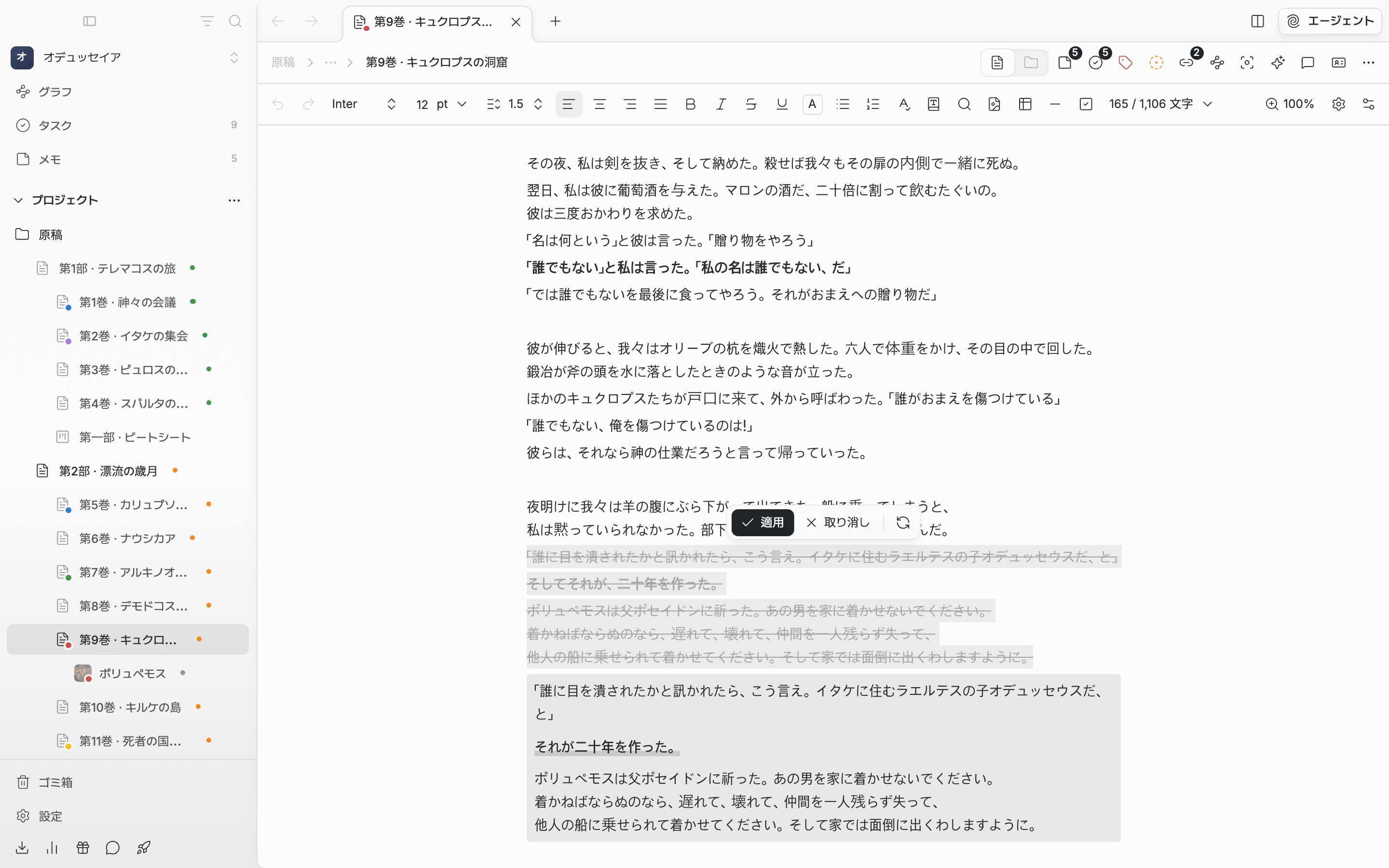Toggle bold formatting
The image size is (1389, 868).
691,104
